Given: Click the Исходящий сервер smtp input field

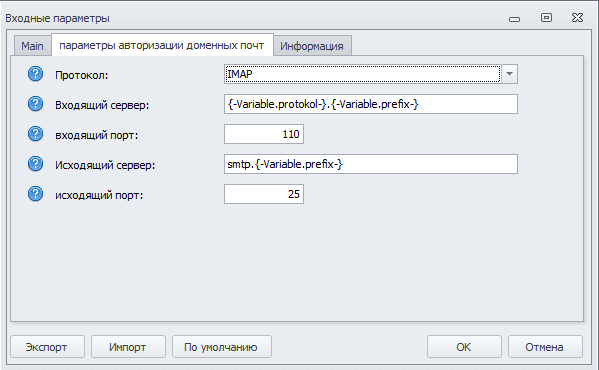Looking at the screenshot, I should coord(371,164).
